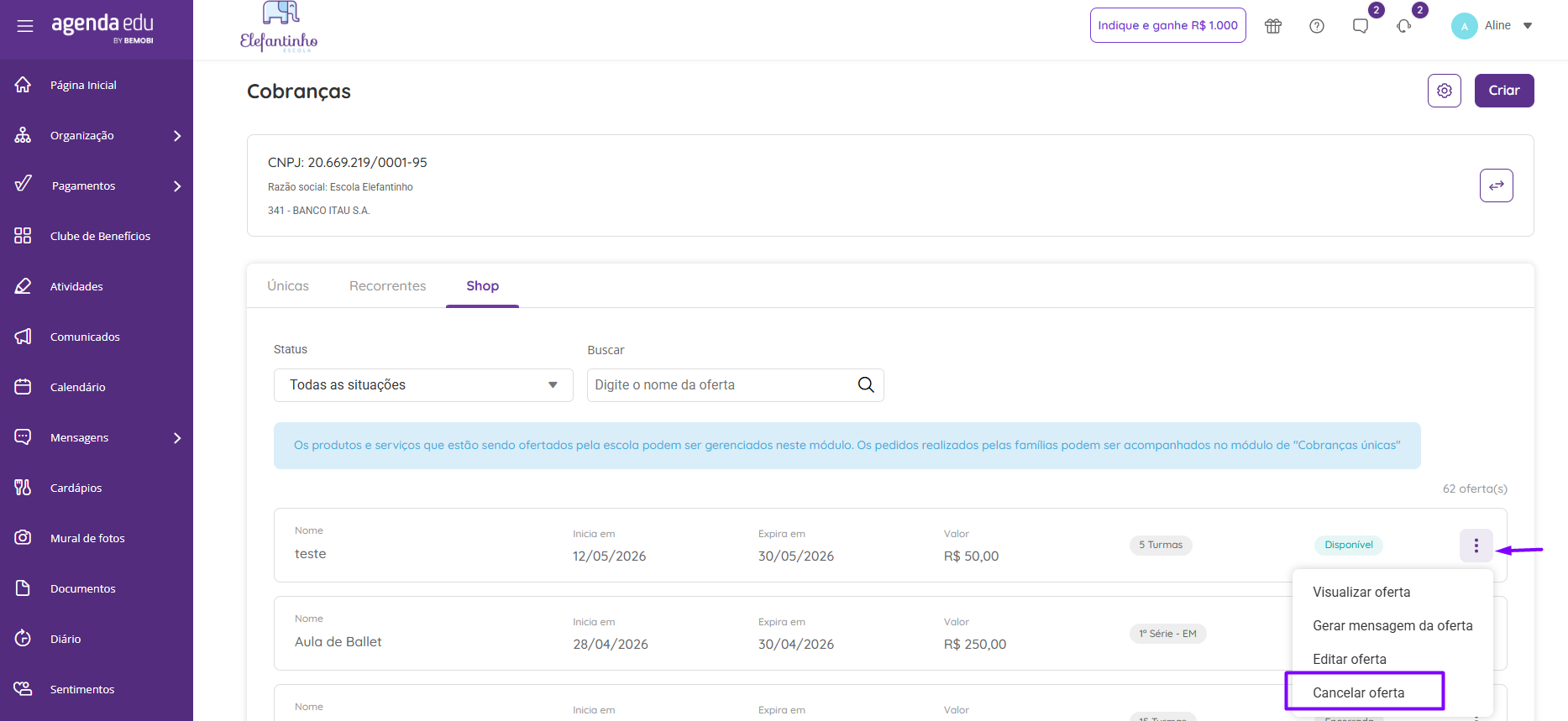Click the 1ª Série - EM badge

point(1167,634)
